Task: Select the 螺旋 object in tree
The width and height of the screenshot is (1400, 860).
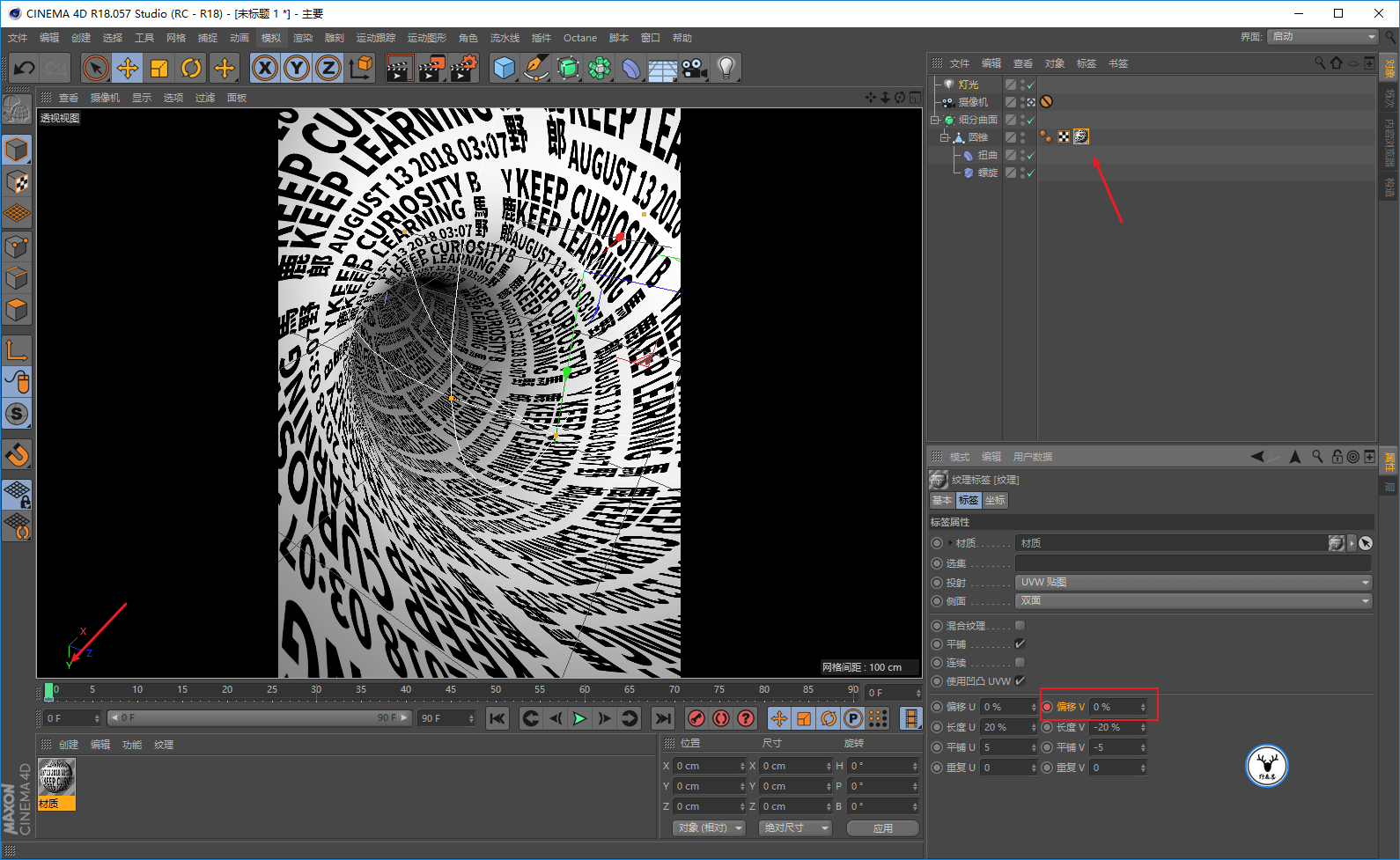Action: [x=987, y=173]
